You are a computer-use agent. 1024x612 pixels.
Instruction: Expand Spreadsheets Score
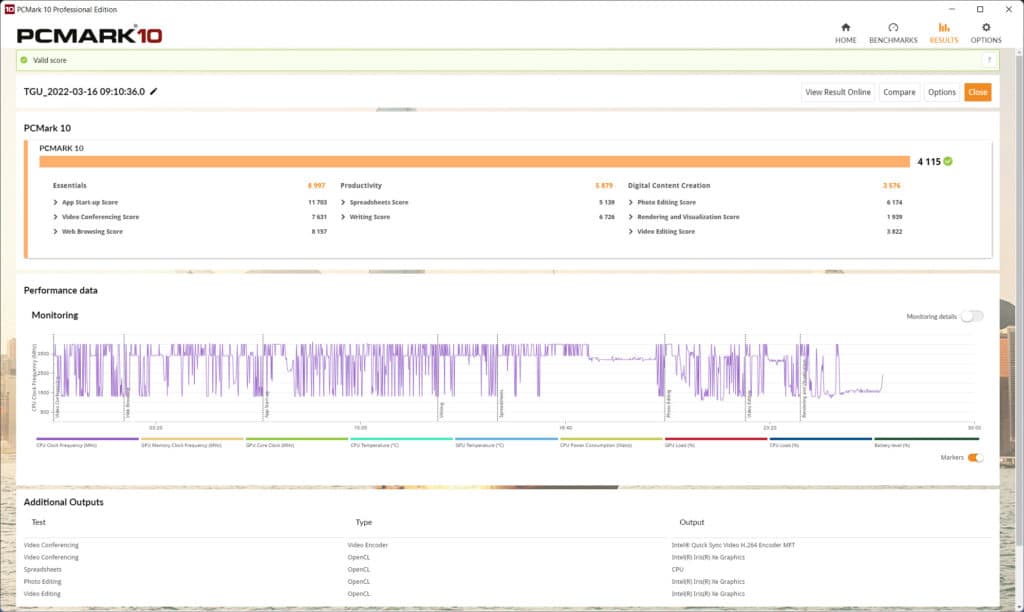click(x=343, y=202)
